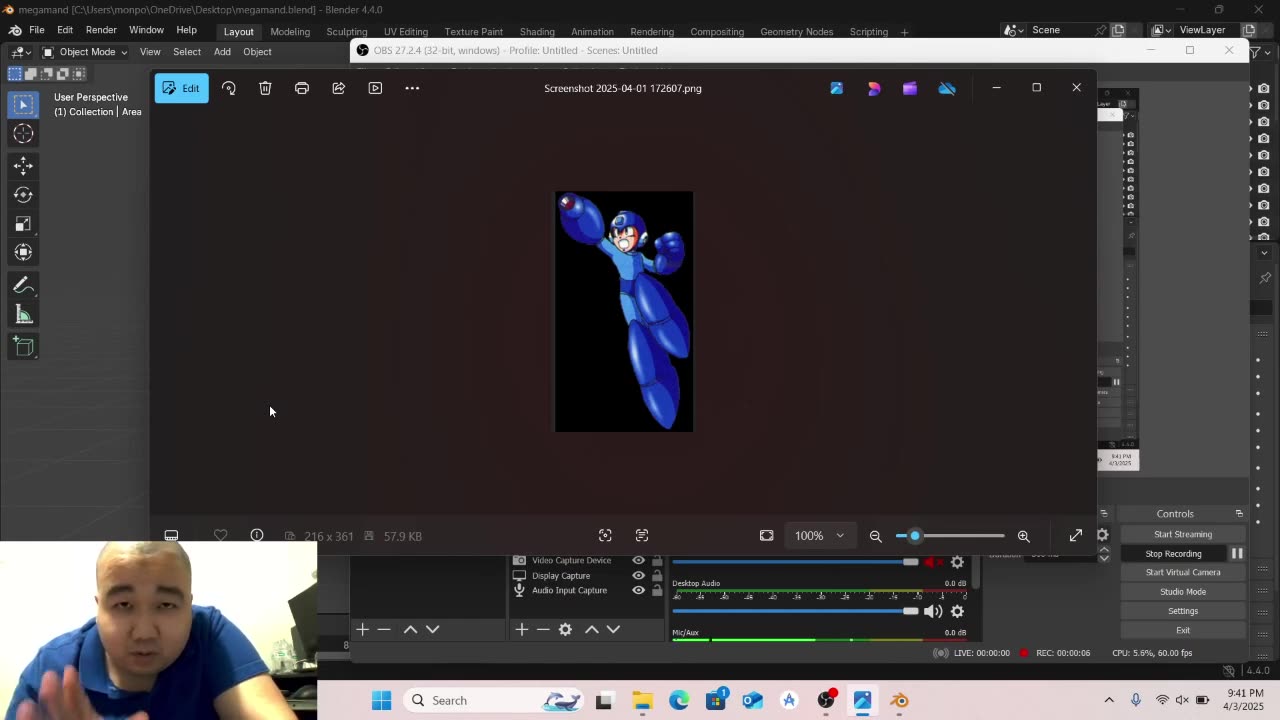The image size is (1280, 720).
Task: Pick the Scale tool in Blender toolbar
Action: pyautogui.click(x=23, y=223)
